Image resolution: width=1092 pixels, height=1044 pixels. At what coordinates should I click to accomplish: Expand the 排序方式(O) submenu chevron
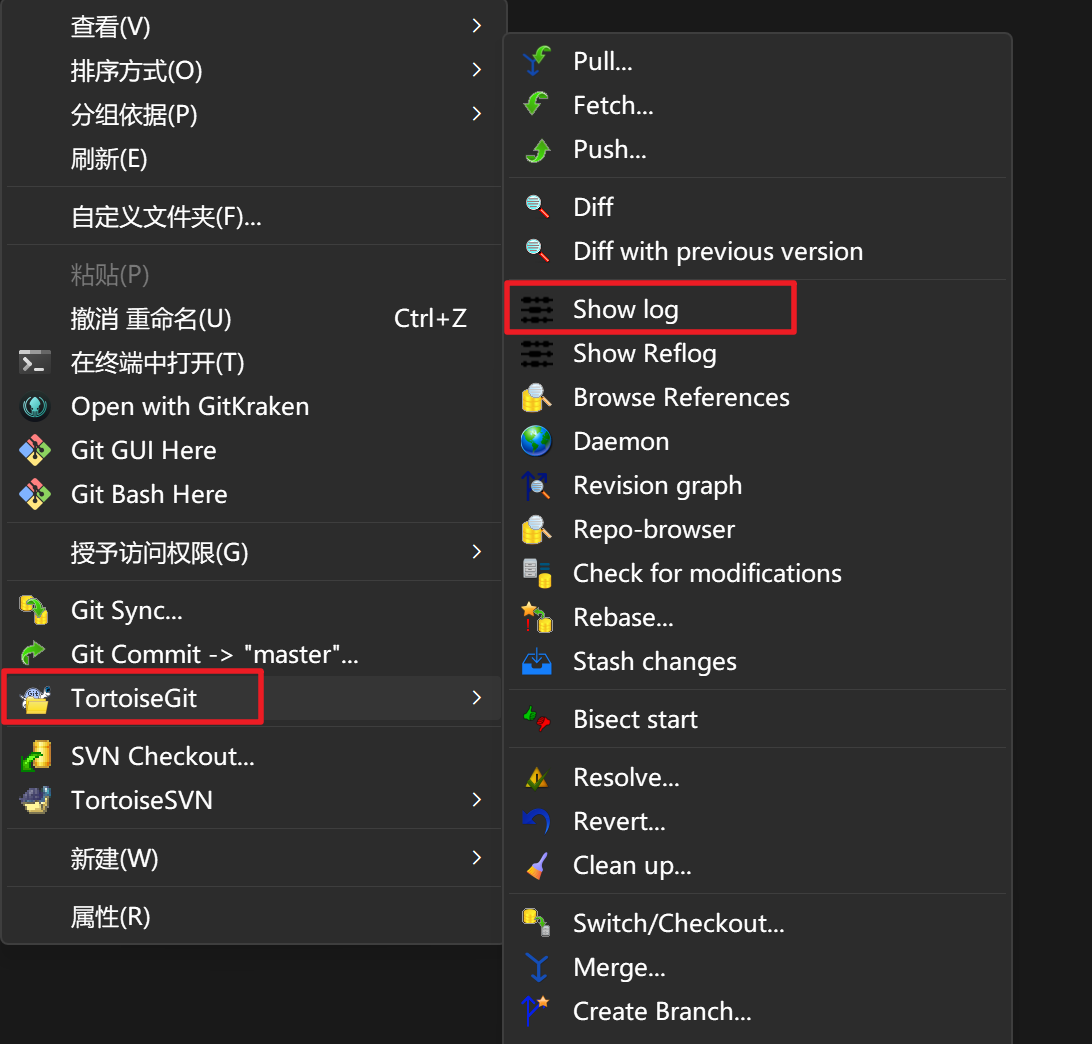477,71
